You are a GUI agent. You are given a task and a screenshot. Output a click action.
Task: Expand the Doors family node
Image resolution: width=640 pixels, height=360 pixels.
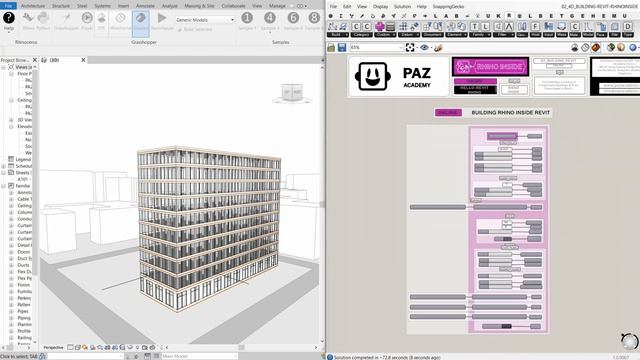pyautogui.click(x=11, y=252)
